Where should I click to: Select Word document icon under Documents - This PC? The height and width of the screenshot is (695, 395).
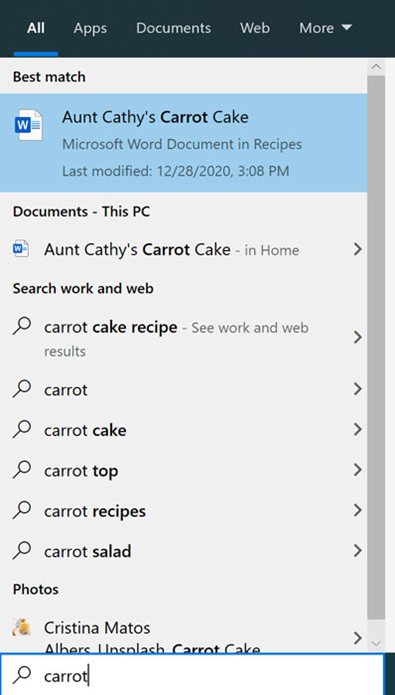(21, 249)
